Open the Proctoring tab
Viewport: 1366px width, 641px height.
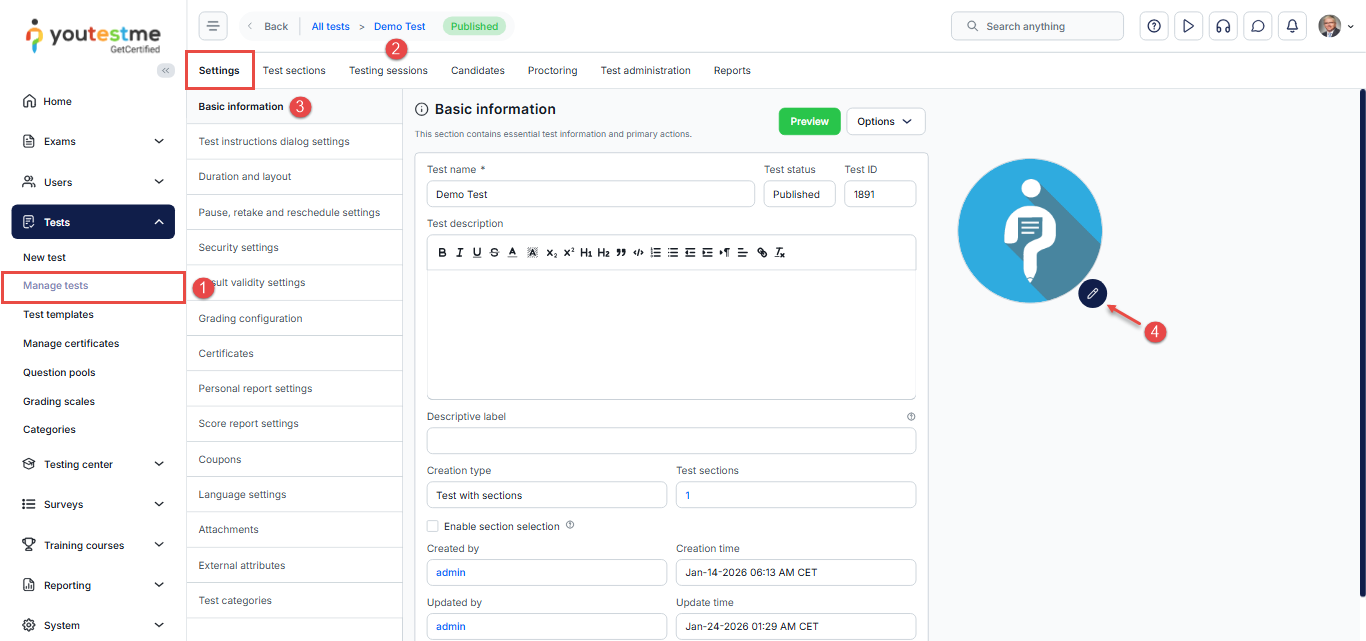552,71
